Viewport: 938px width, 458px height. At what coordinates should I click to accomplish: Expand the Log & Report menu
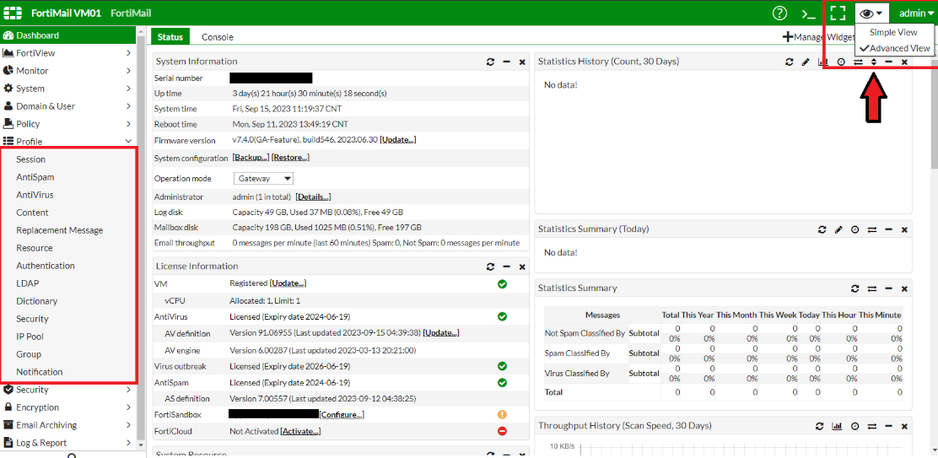coord(67,442)
